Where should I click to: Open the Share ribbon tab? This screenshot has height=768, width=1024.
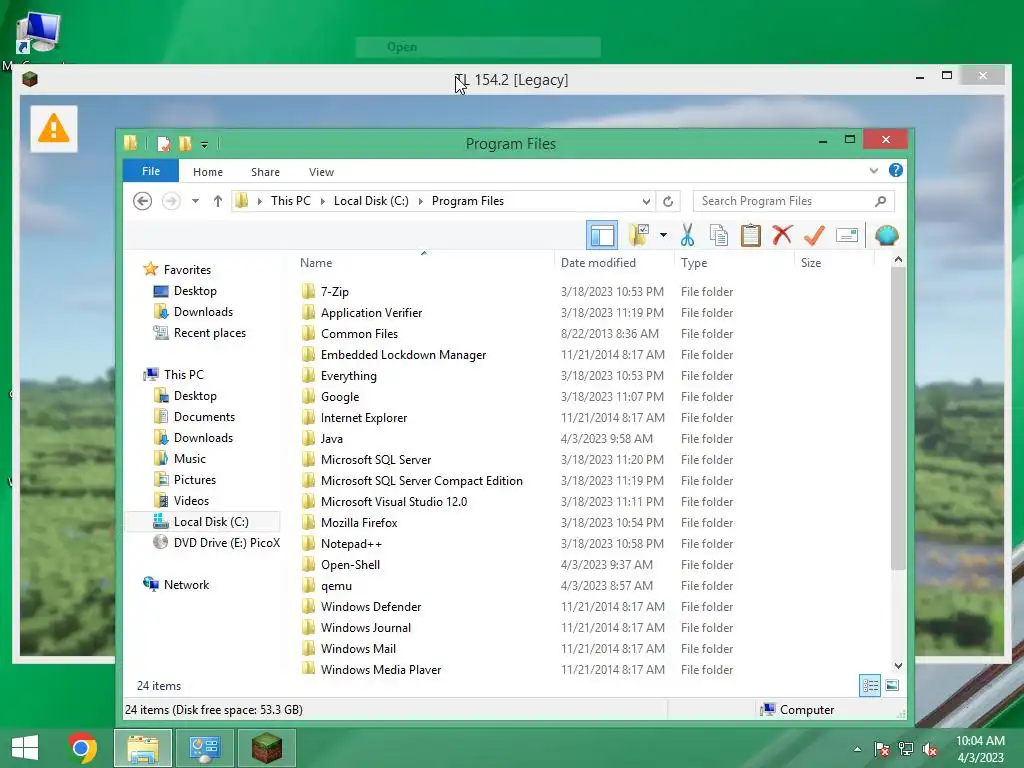click(x=265, y=172)
